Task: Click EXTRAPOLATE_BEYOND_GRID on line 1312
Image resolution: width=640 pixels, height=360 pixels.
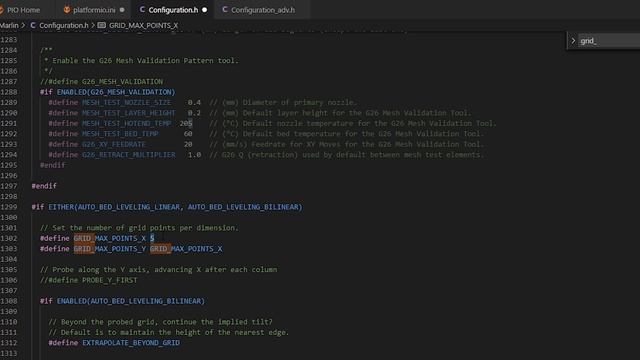Action: pyautogui.click(x=131, y=343)
